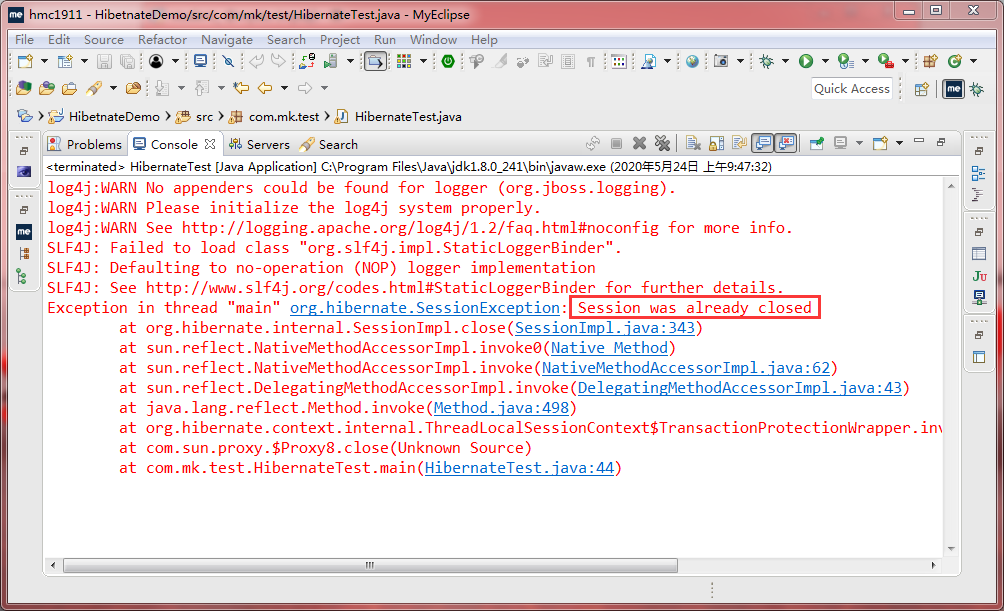
Task: Open dropdown next to user profile icon
Action: point(175,61)
